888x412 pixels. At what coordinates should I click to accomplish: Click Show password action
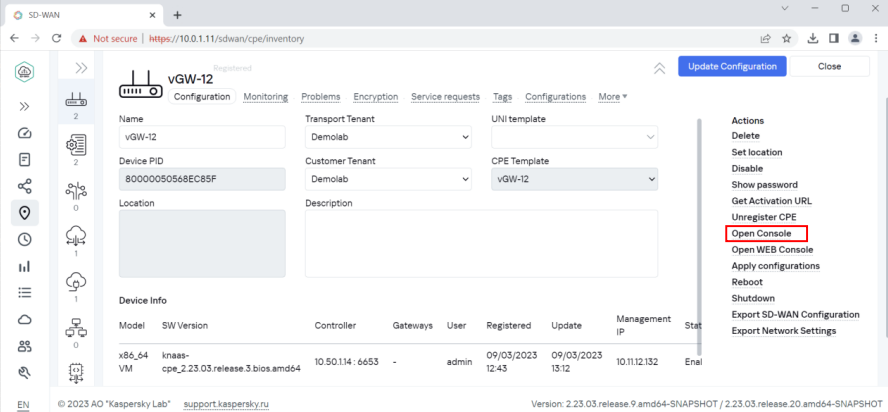click(765, 185)
